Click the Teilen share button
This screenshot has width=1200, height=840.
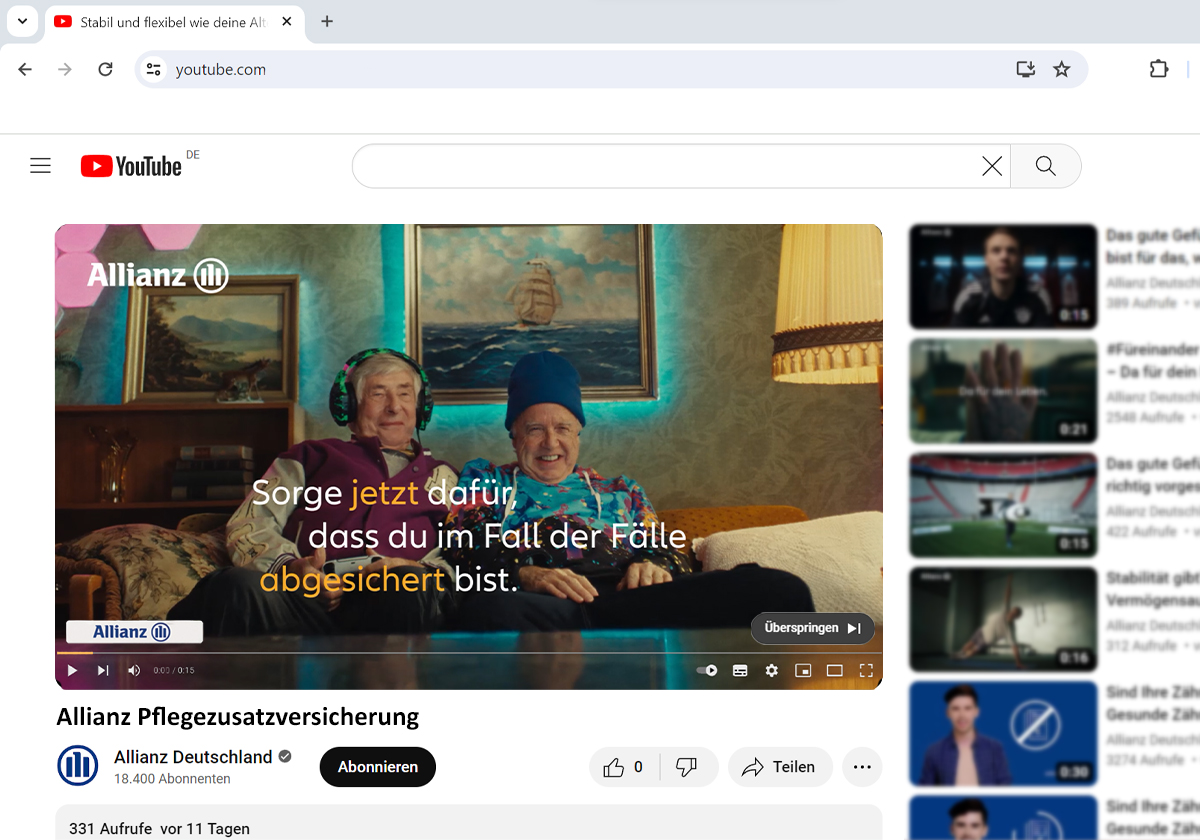pyautogui.click(x=780, y=767)
